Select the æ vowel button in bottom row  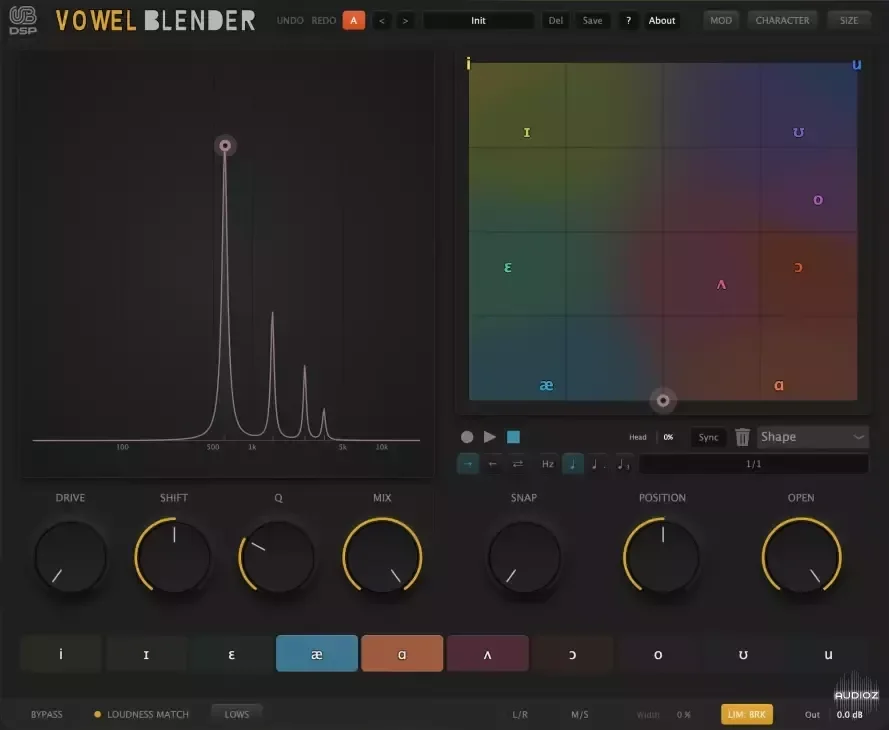click(x=317, y=654)
